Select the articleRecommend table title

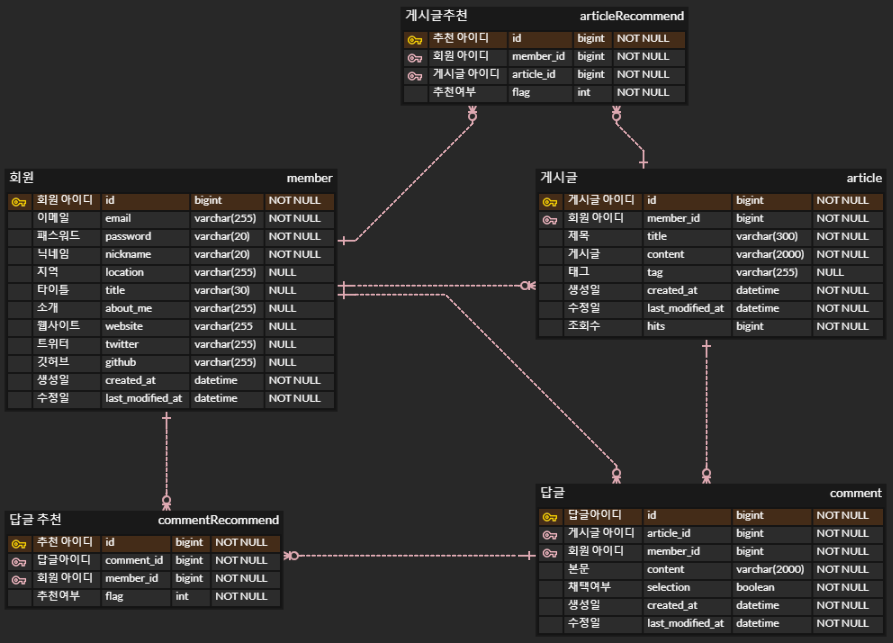tap(632, 16)
